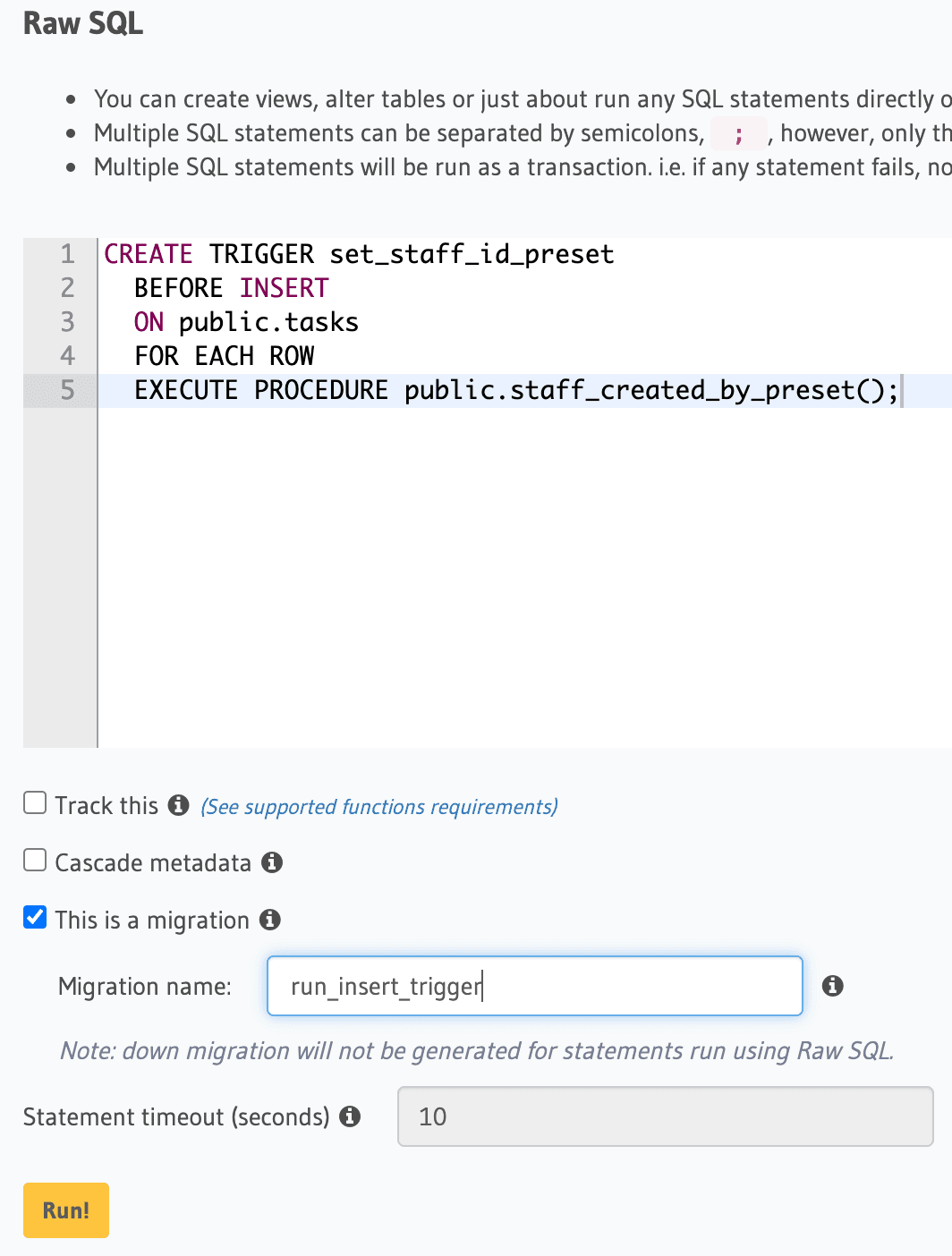Open the supported functions requirements link

[x=378, y=806]
